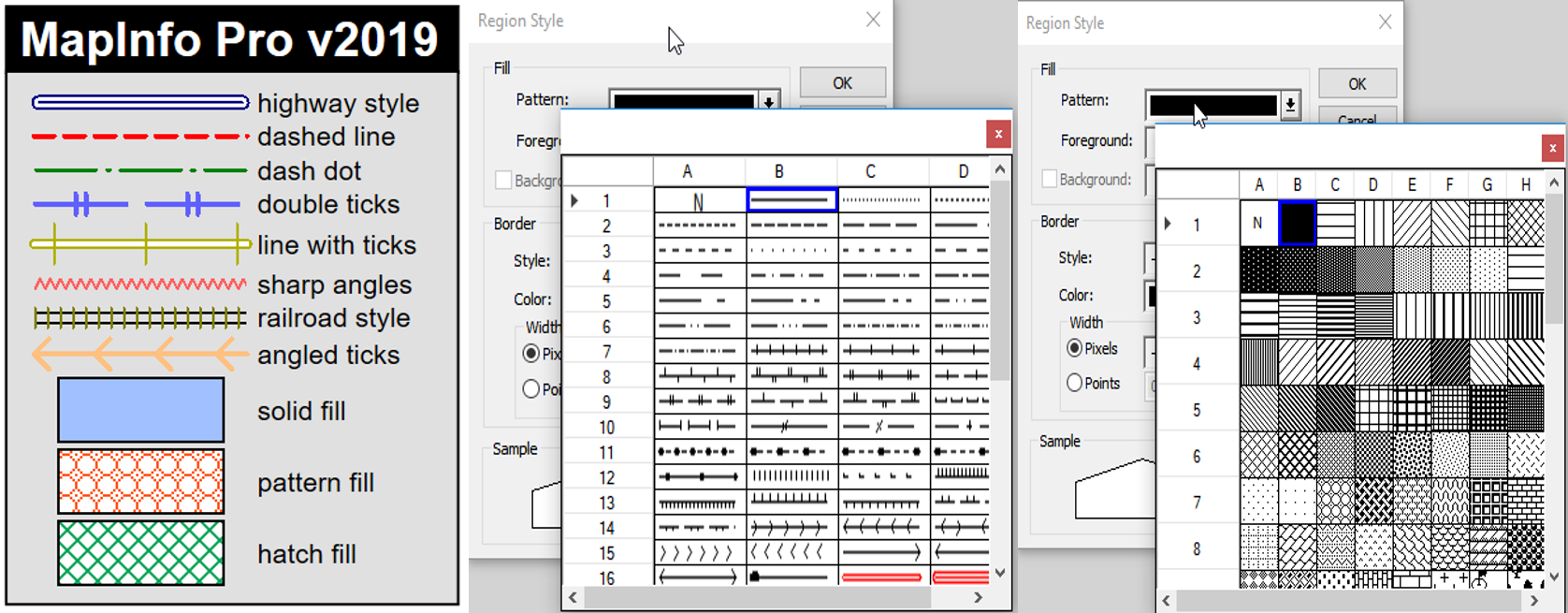Image resolution: width=1568 pixels, height=613 pixels.
Task: Select the left-pointing chevrons line style in row 15 column B
Action: (x=791, y=552)
